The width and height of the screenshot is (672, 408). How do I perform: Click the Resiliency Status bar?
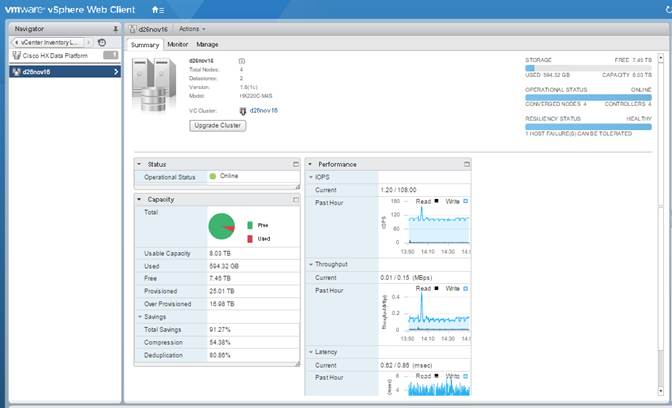point(588,126)
